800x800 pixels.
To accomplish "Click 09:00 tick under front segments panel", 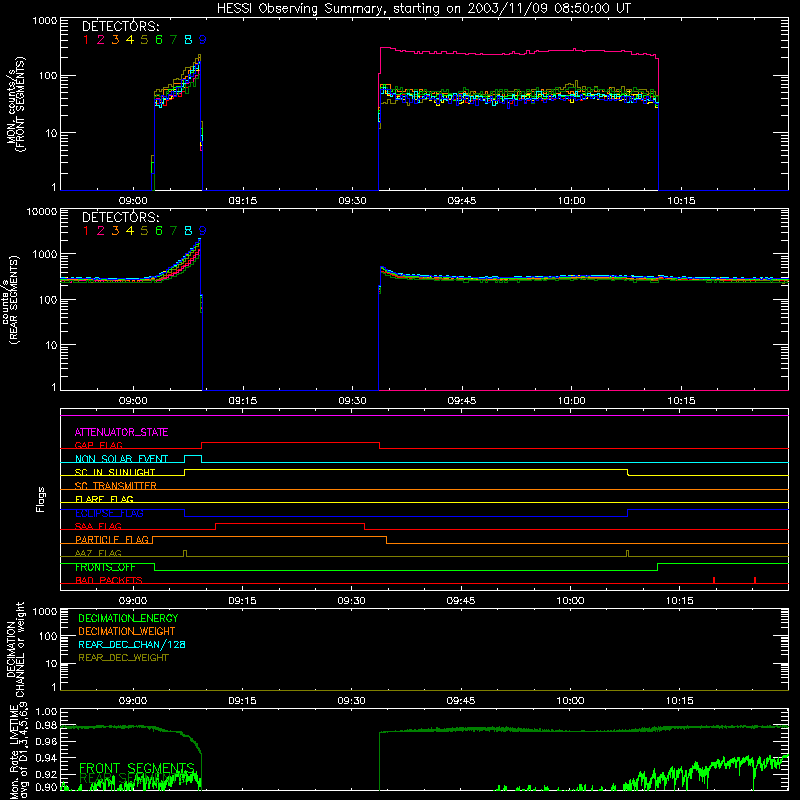I will 133,201.
